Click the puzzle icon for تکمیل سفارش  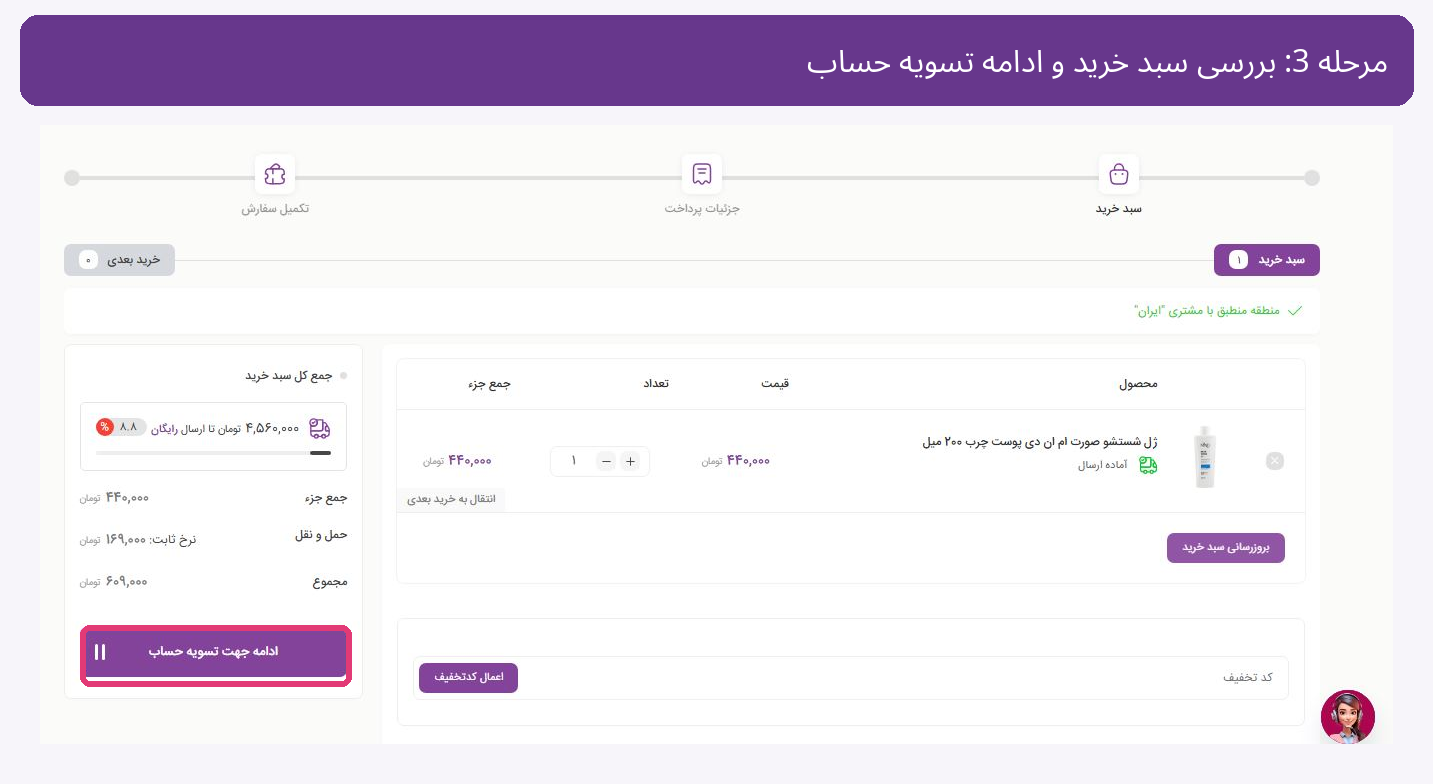275,175
